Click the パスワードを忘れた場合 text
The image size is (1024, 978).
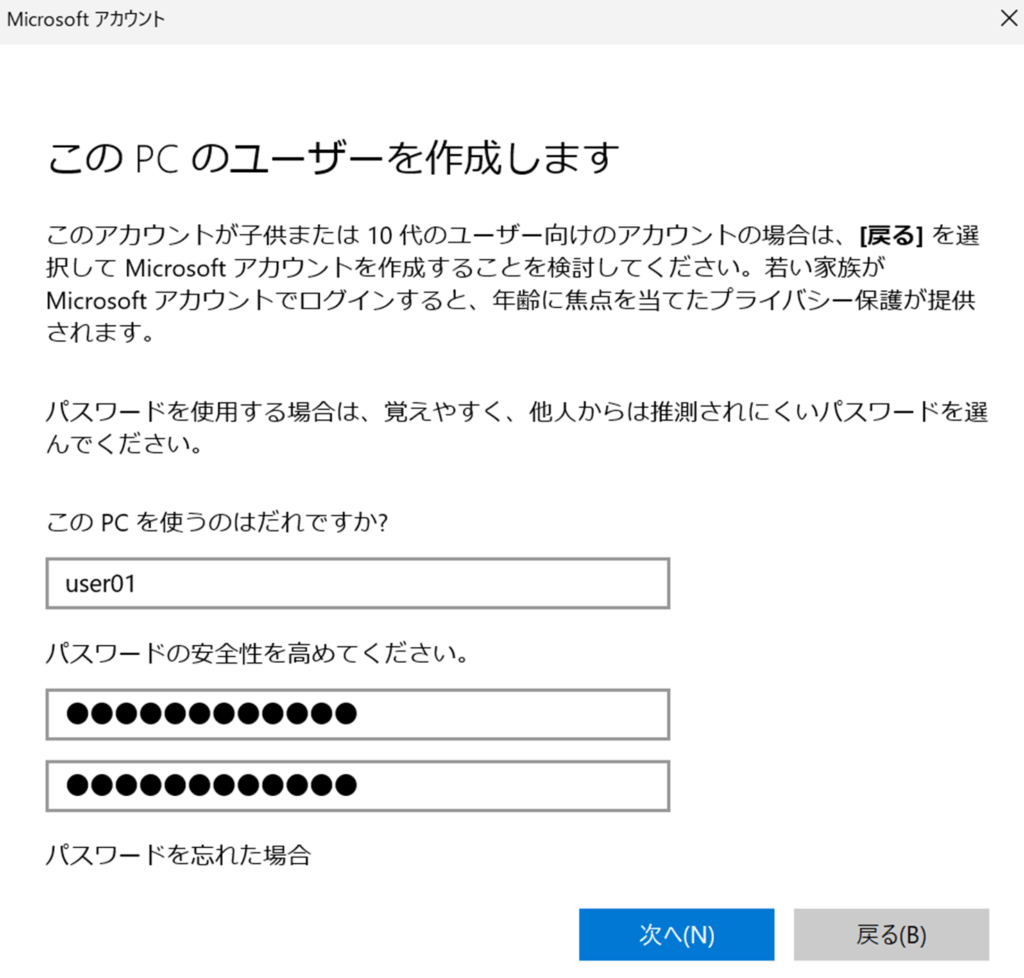179,855
